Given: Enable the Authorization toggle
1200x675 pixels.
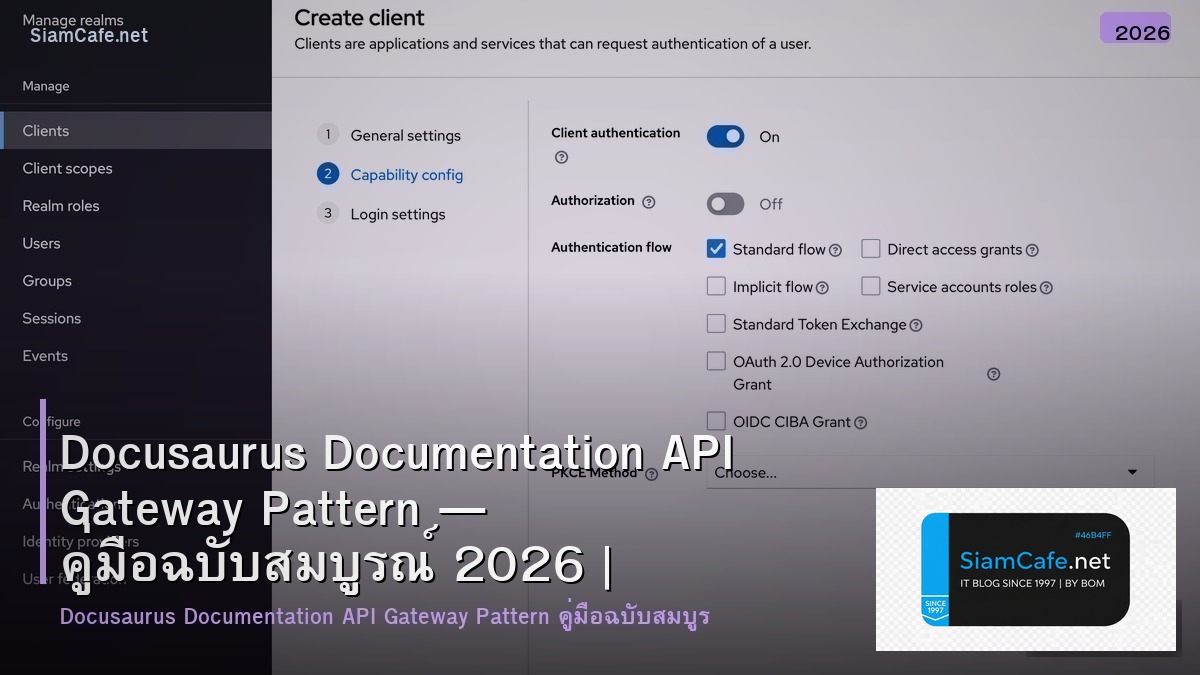Looking at the screenshot, I should (x=725, y=204).
